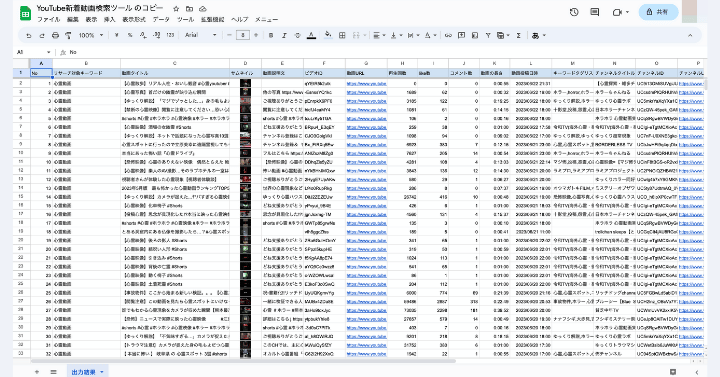Image resolution: width=720 pixels, height=377 pixels.
Task: Check the cloud save status icon
Action: tap(202, 9)
